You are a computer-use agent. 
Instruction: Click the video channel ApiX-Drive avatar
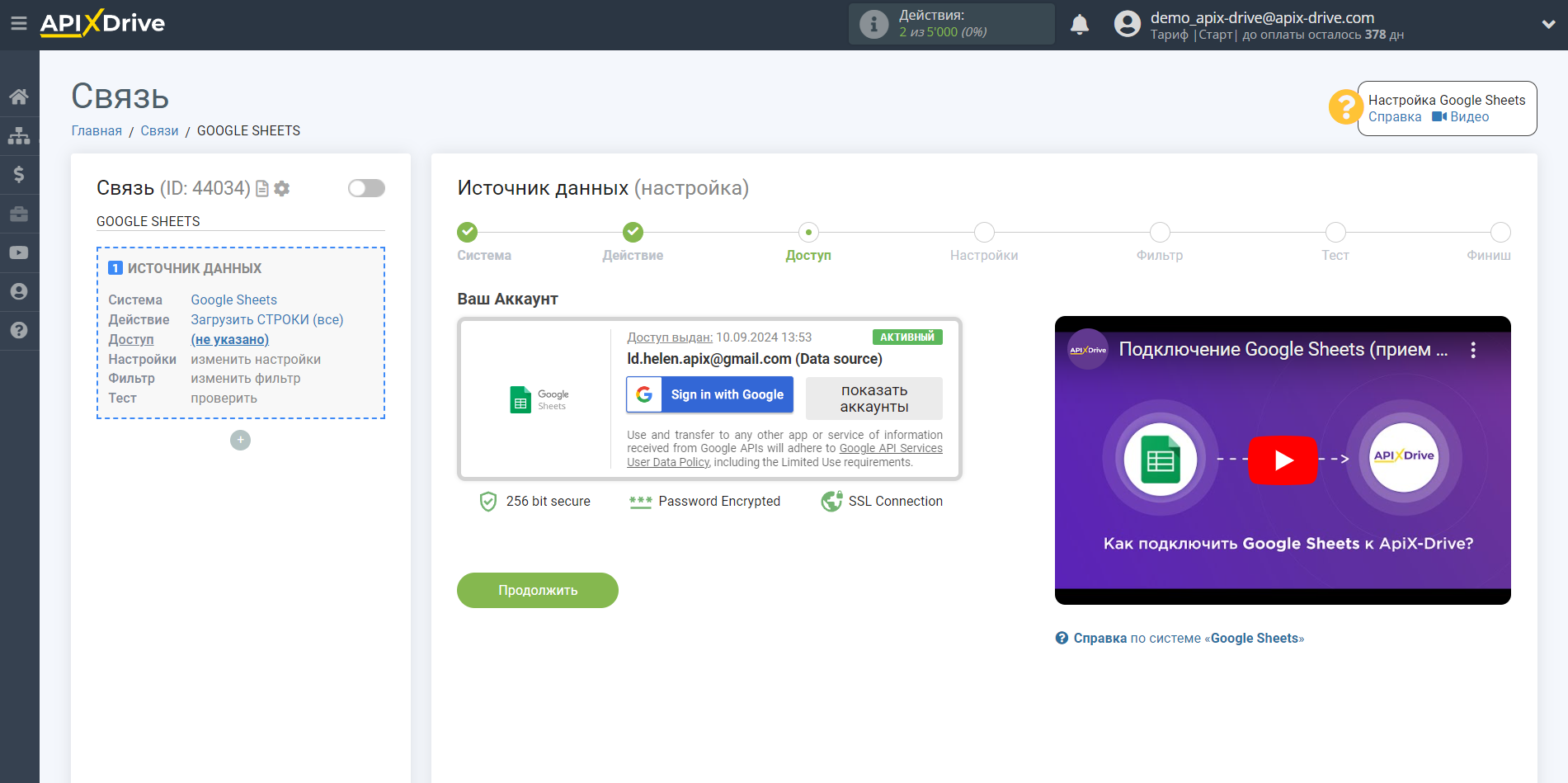pyautogui.click(x=1088, y=350)
